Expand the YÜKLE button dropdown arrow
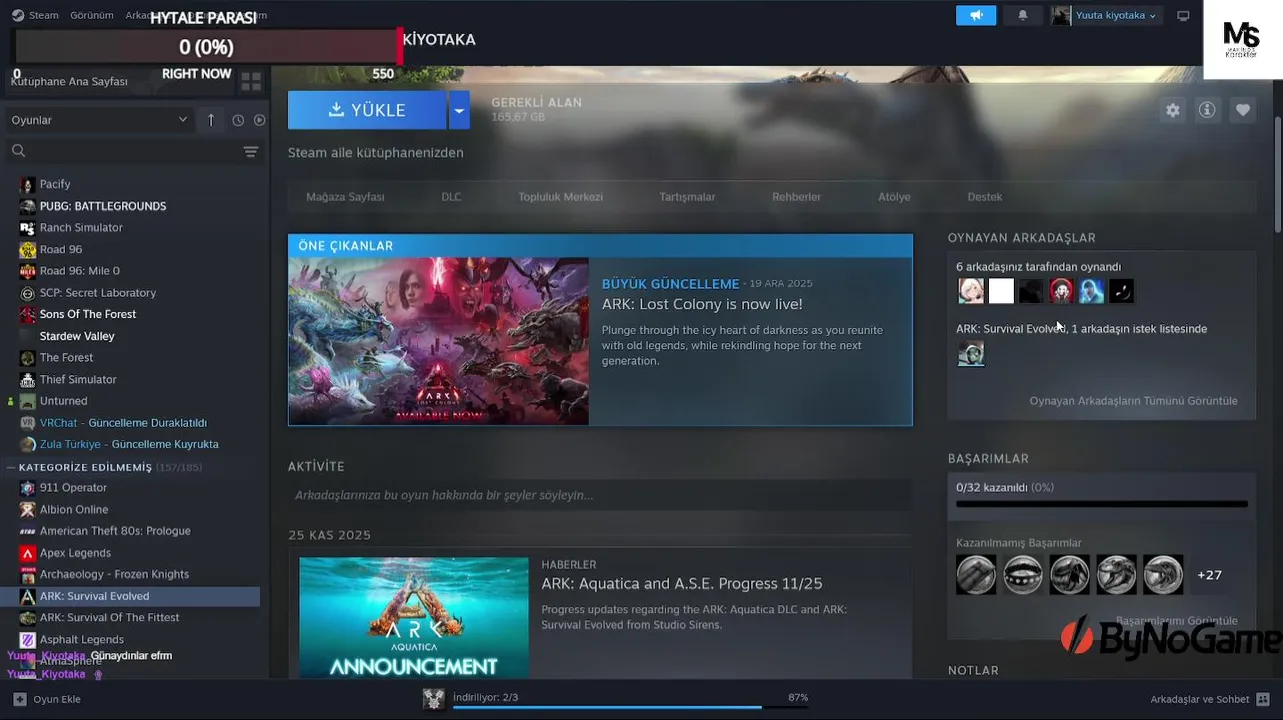Viewport: 1283px width, 720px height. click(x=459, y=110)
